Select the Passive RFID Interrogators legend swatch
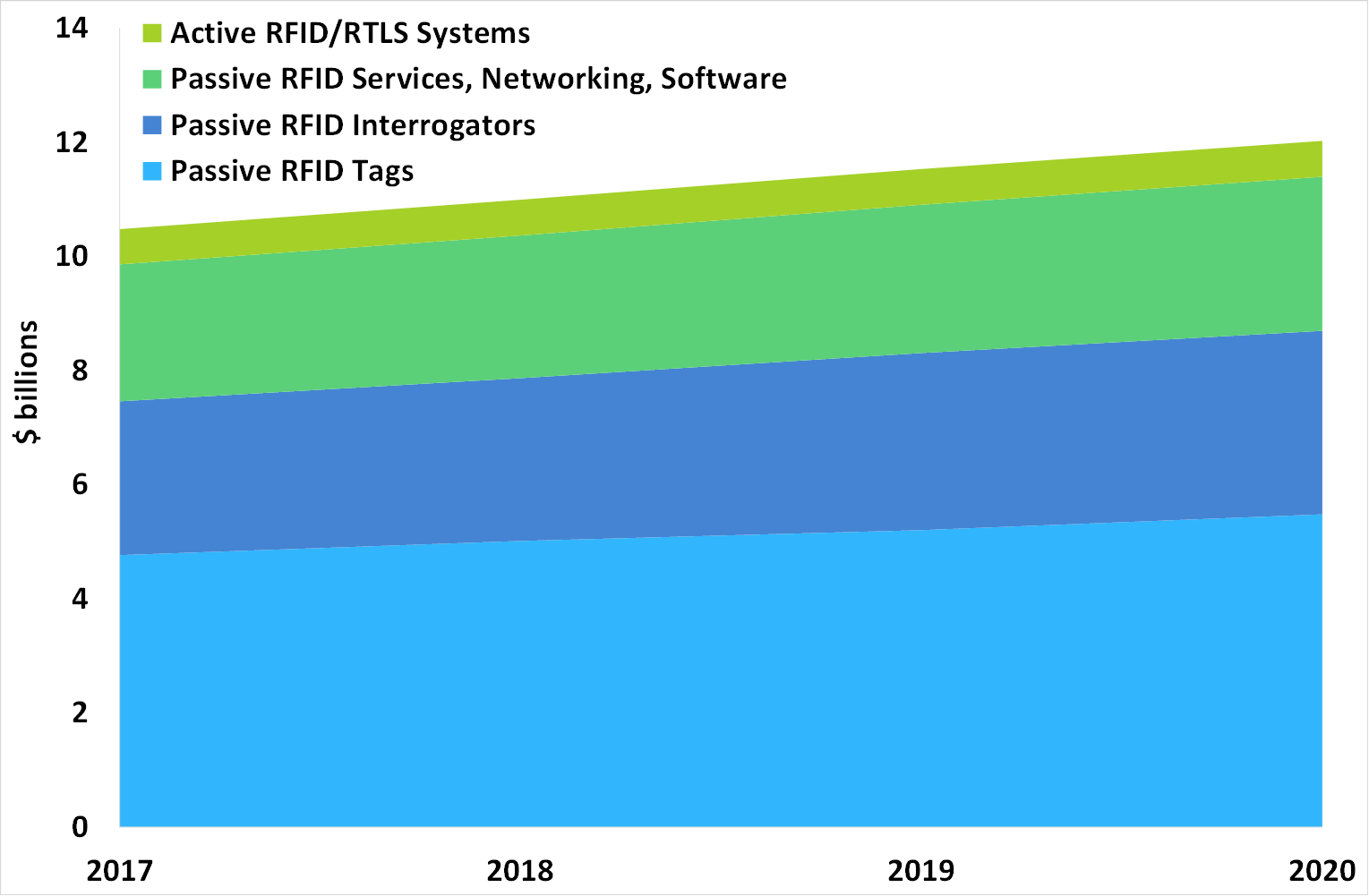Image resolution: width=1369 pixels, height=896 pixels. coord(152,125)
